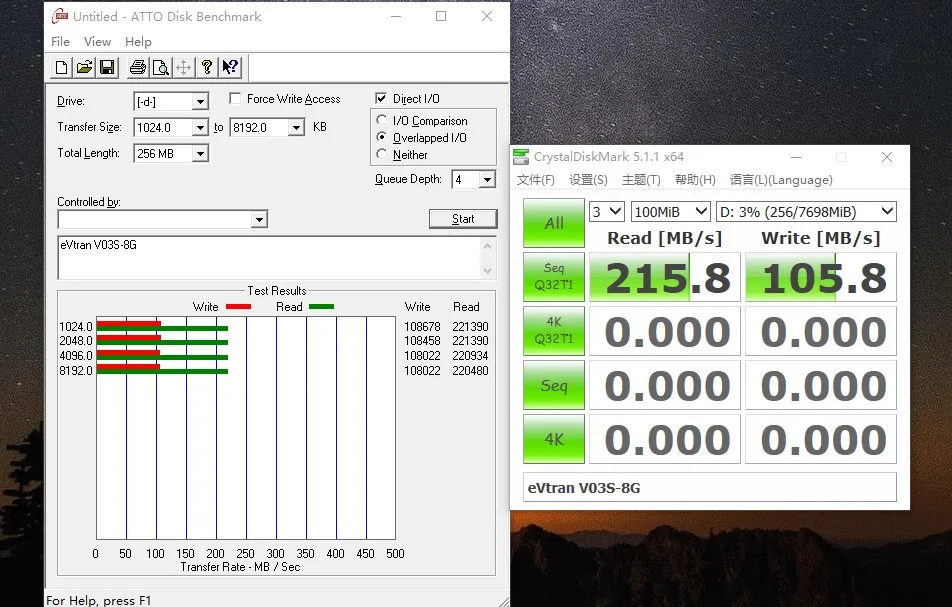Viewport: 952px width, 607px height.
Task: Run the plain Seq test button
Action: [554, 385]
